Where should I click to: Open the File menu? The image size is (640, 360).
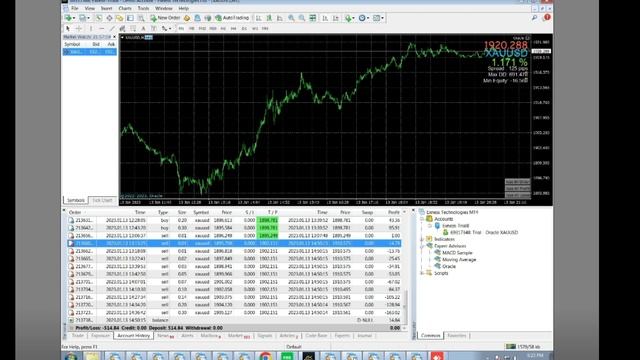tap(75, 8)
